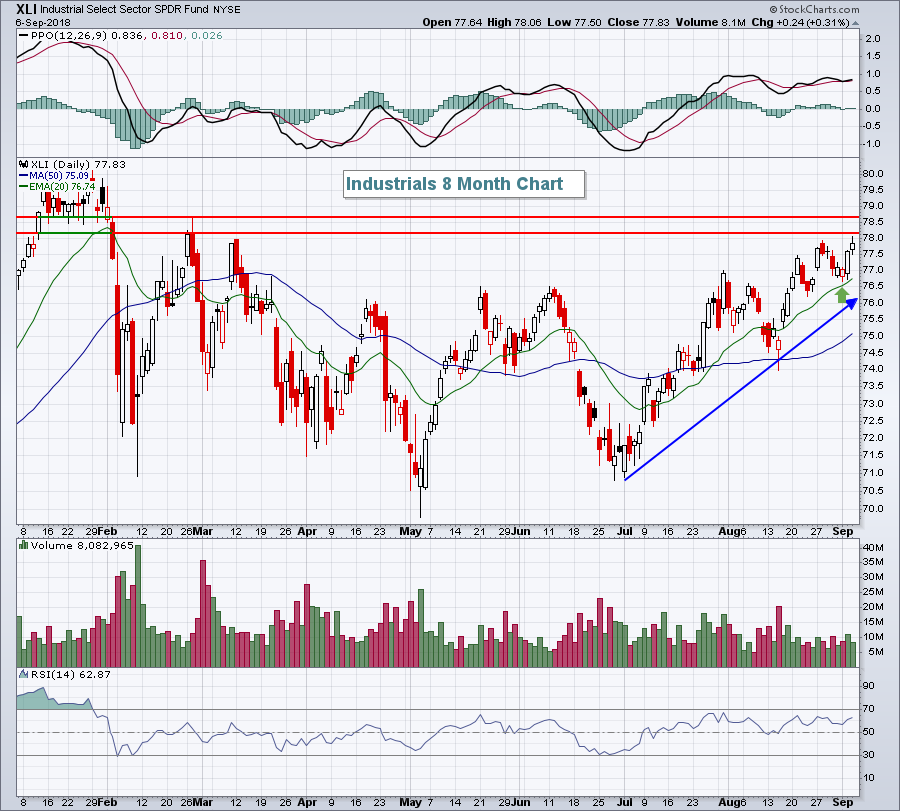Click the volume bars icon beside Volume legend

click(x=24, y=545)
